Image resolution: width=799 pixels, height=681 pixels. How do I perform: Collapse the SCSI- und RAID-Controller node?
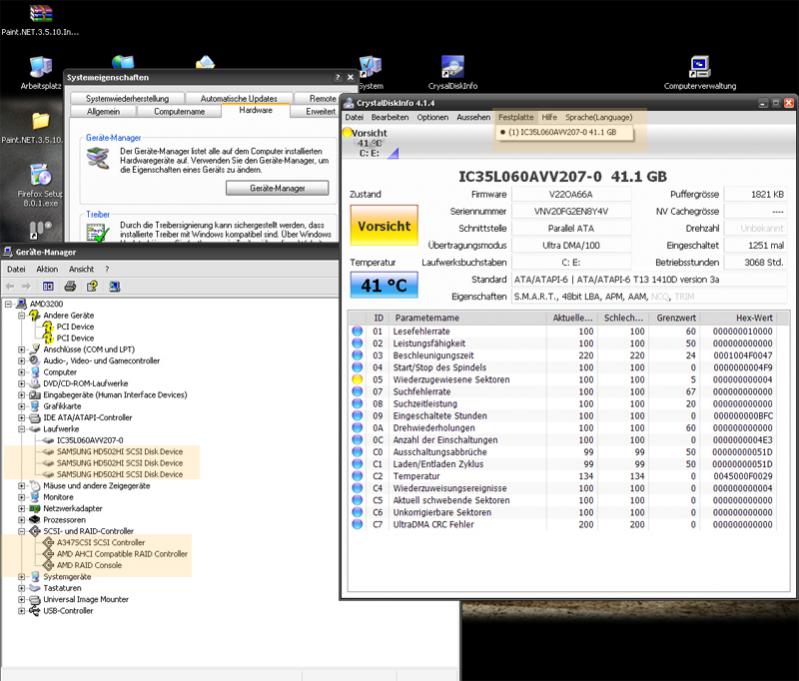tap(21, 531)
